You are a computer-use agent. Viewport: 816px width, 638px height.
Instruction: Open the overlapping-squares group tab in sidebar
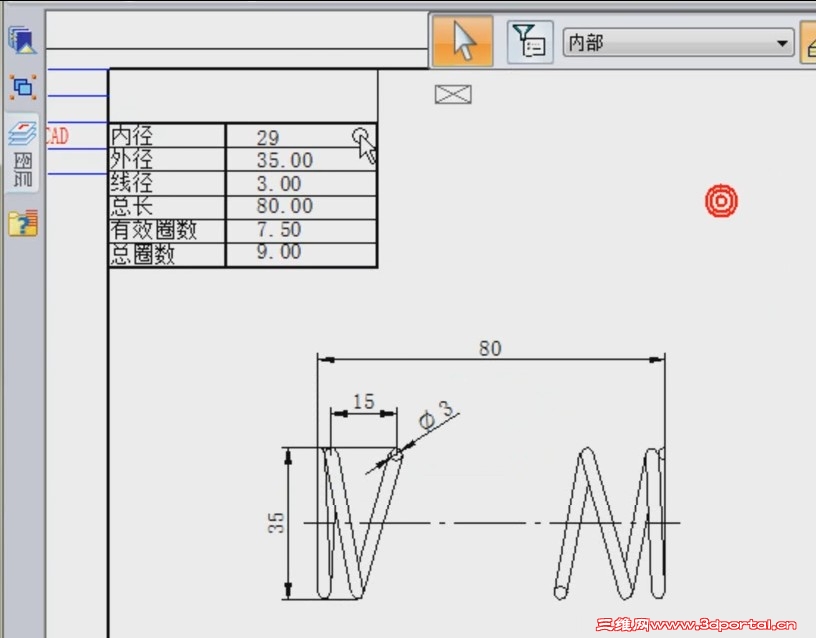[23, 86]
